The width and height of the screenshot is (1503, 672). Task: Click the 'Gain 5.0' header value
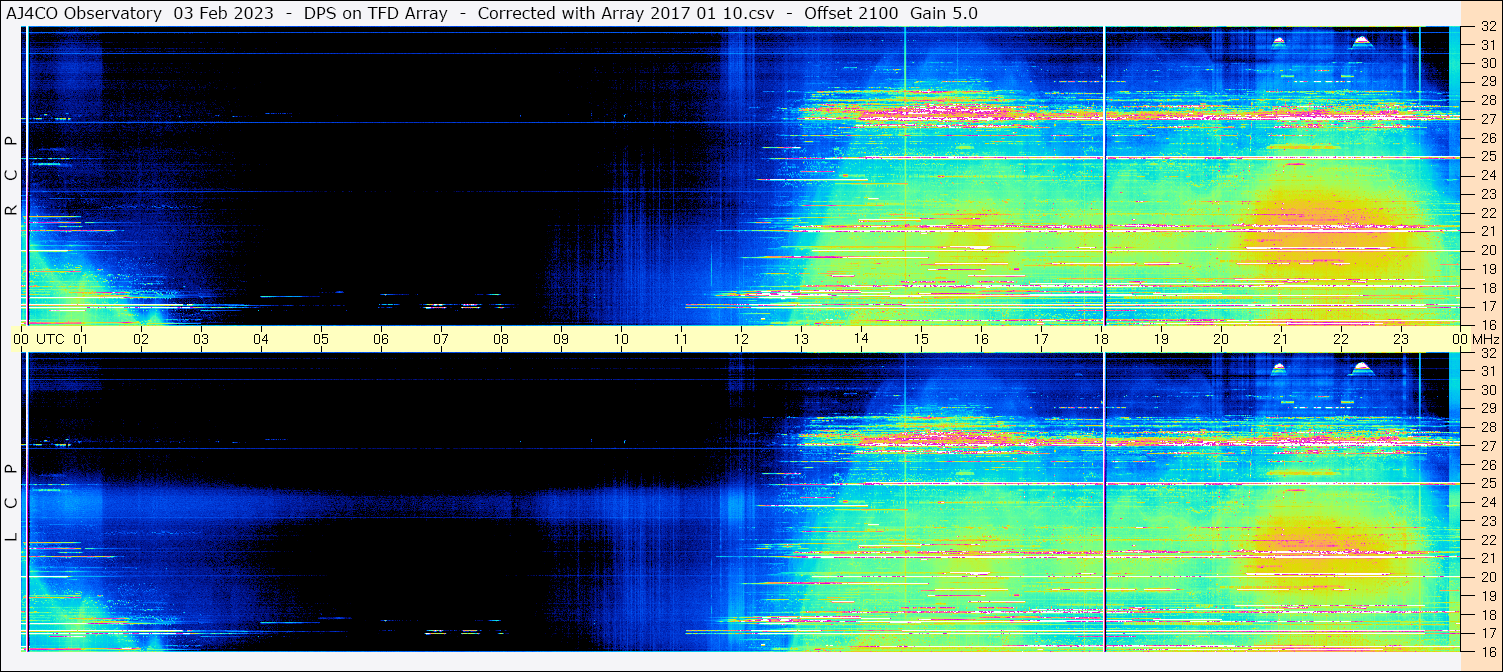pos(944,13)
